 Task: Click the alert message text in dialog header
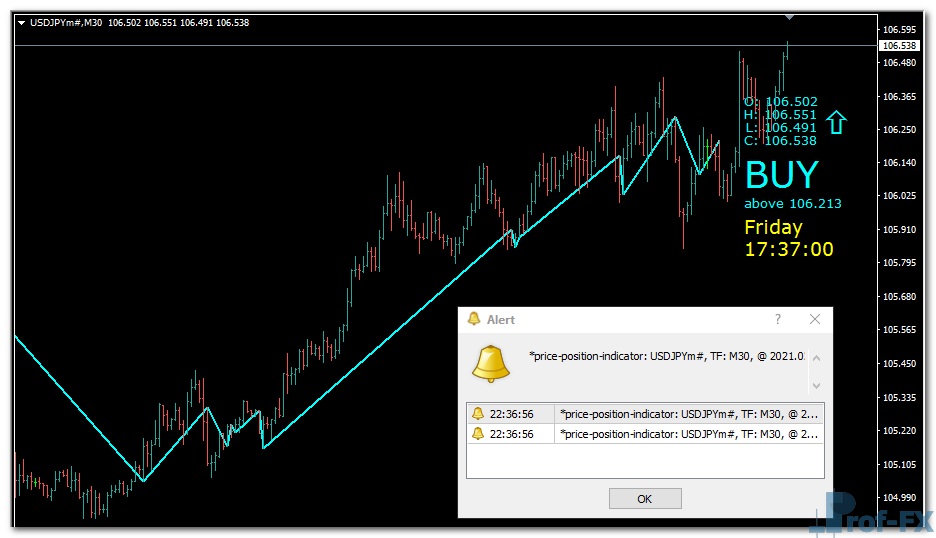(665, 356)
